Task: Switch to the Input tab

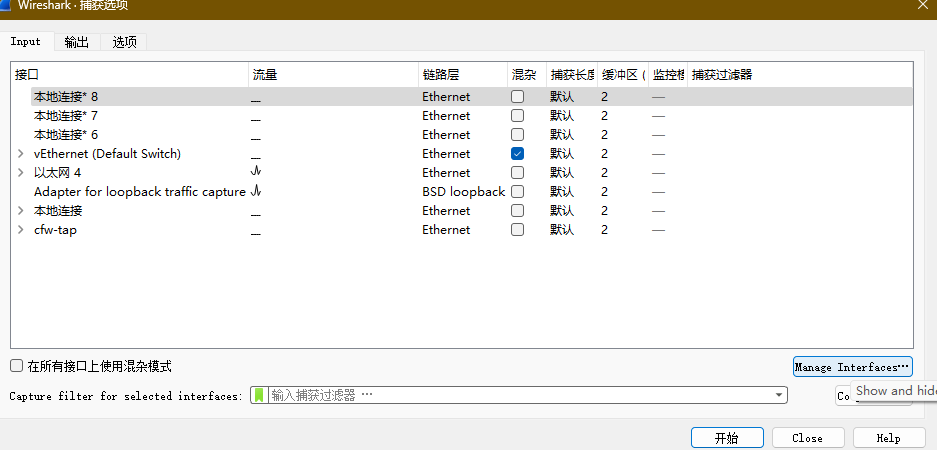Action: (x=26, y=42)
